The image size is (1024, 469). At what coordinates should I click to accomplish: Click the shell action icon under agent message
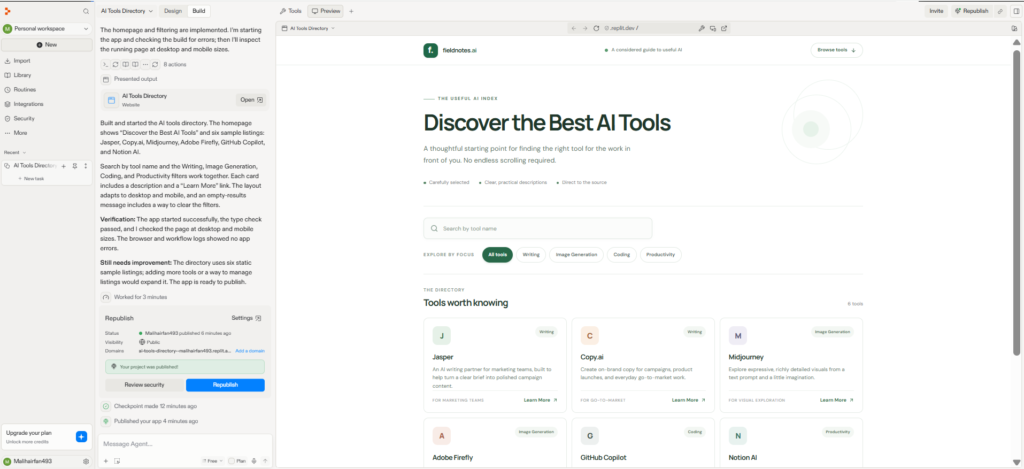[105, 65]
